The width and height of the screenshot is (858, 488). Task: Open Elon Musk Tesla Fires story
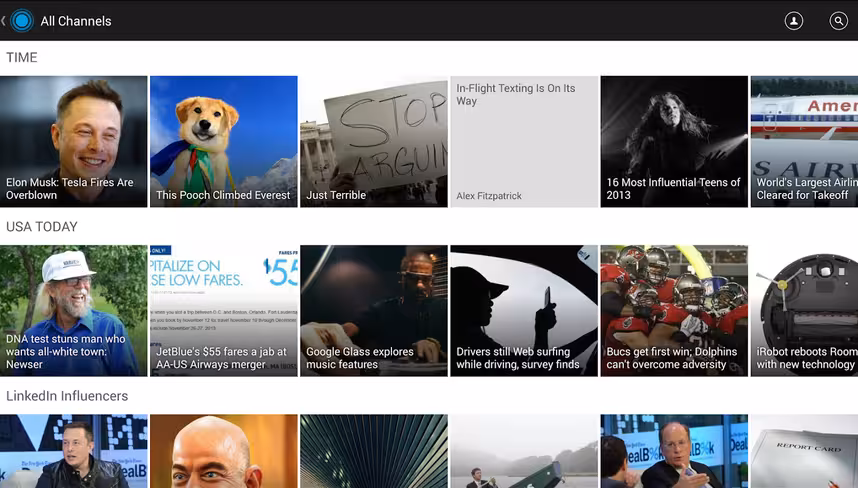pyautogui.click(x=73, y=141)
